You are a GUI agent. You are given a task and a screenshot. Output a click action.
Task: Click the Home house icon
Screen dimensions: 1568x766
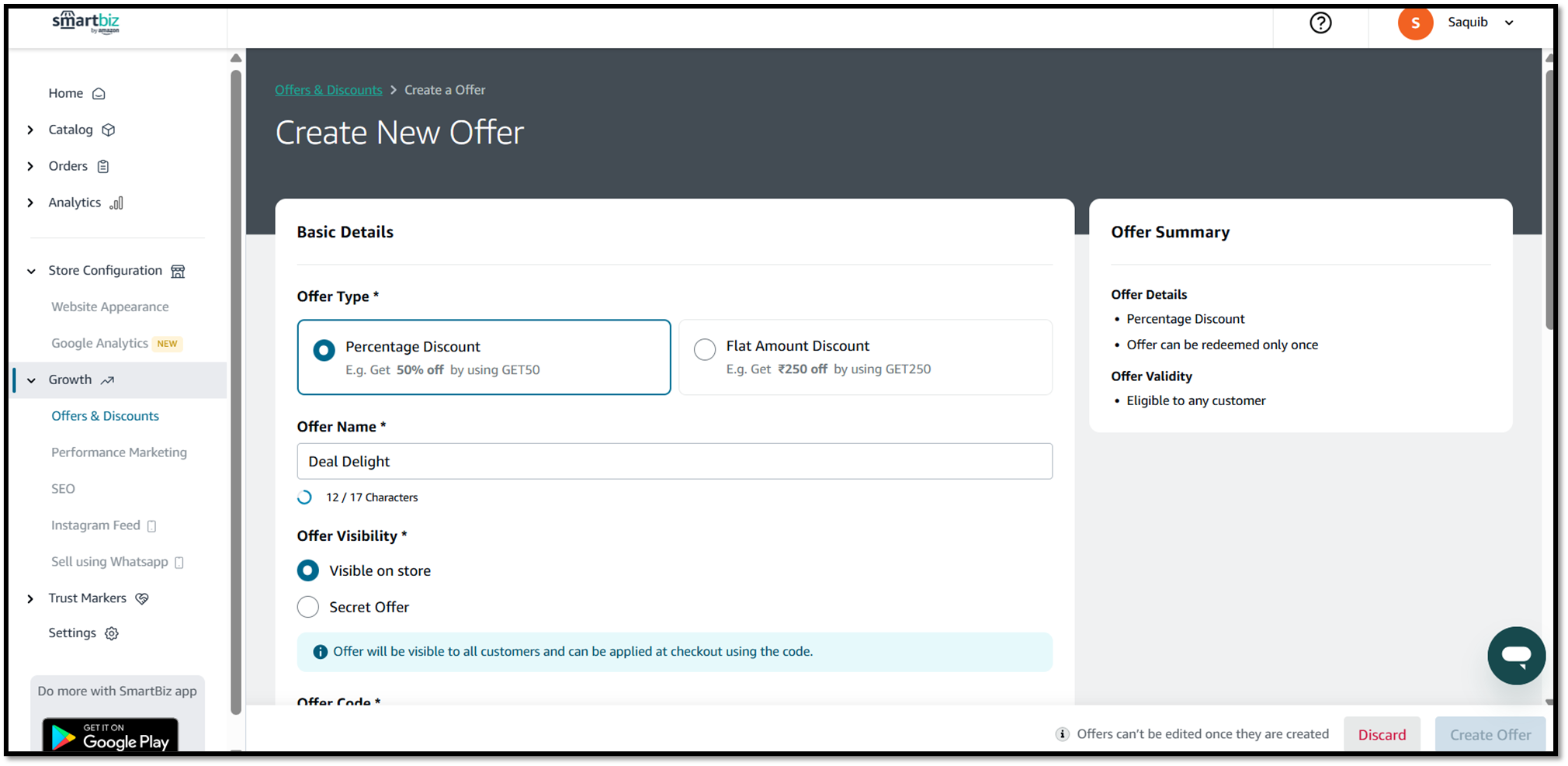coord(99,94)
